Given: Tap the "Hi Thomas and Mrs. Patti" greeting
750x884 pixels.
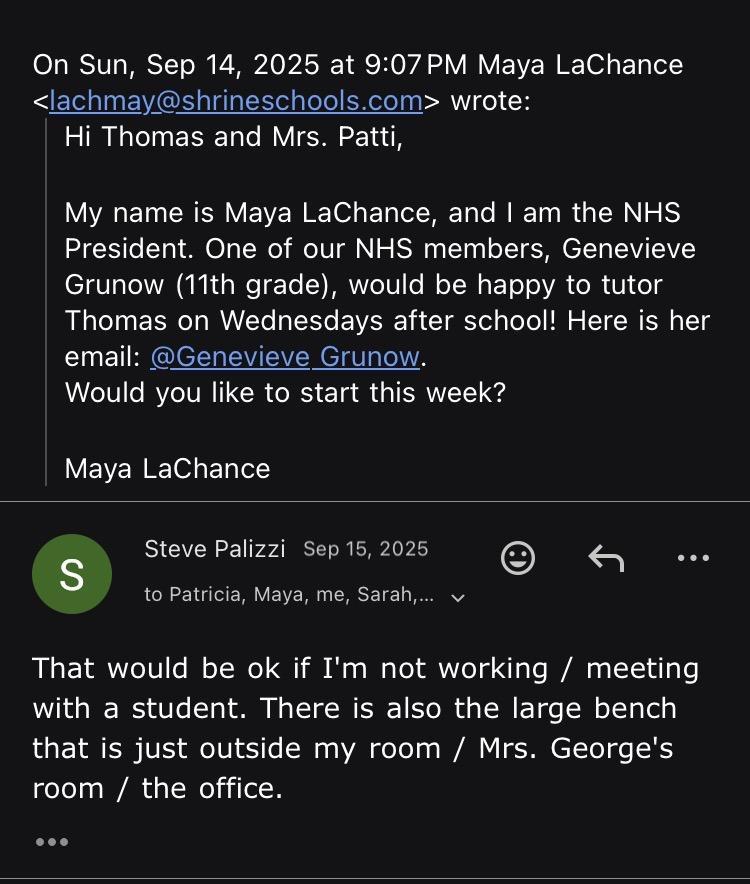Looking at the screenshot, I should (234, 137).
